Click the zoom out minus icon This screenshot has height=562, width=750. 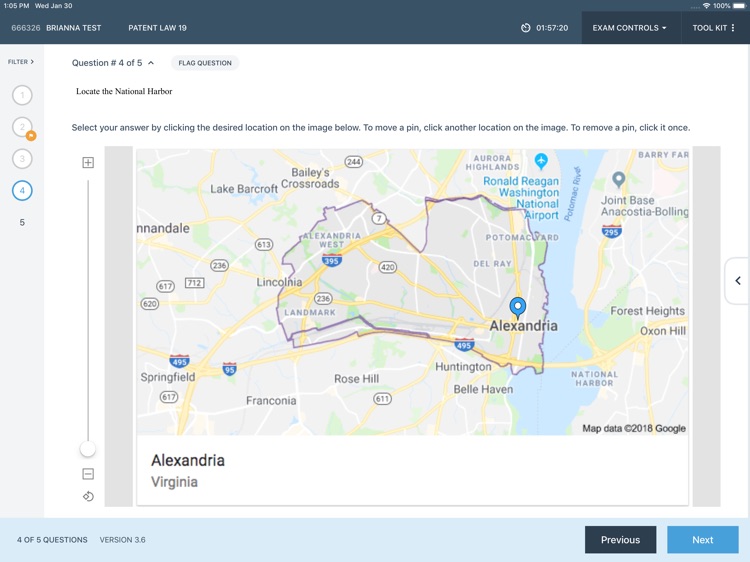(88, 474)
